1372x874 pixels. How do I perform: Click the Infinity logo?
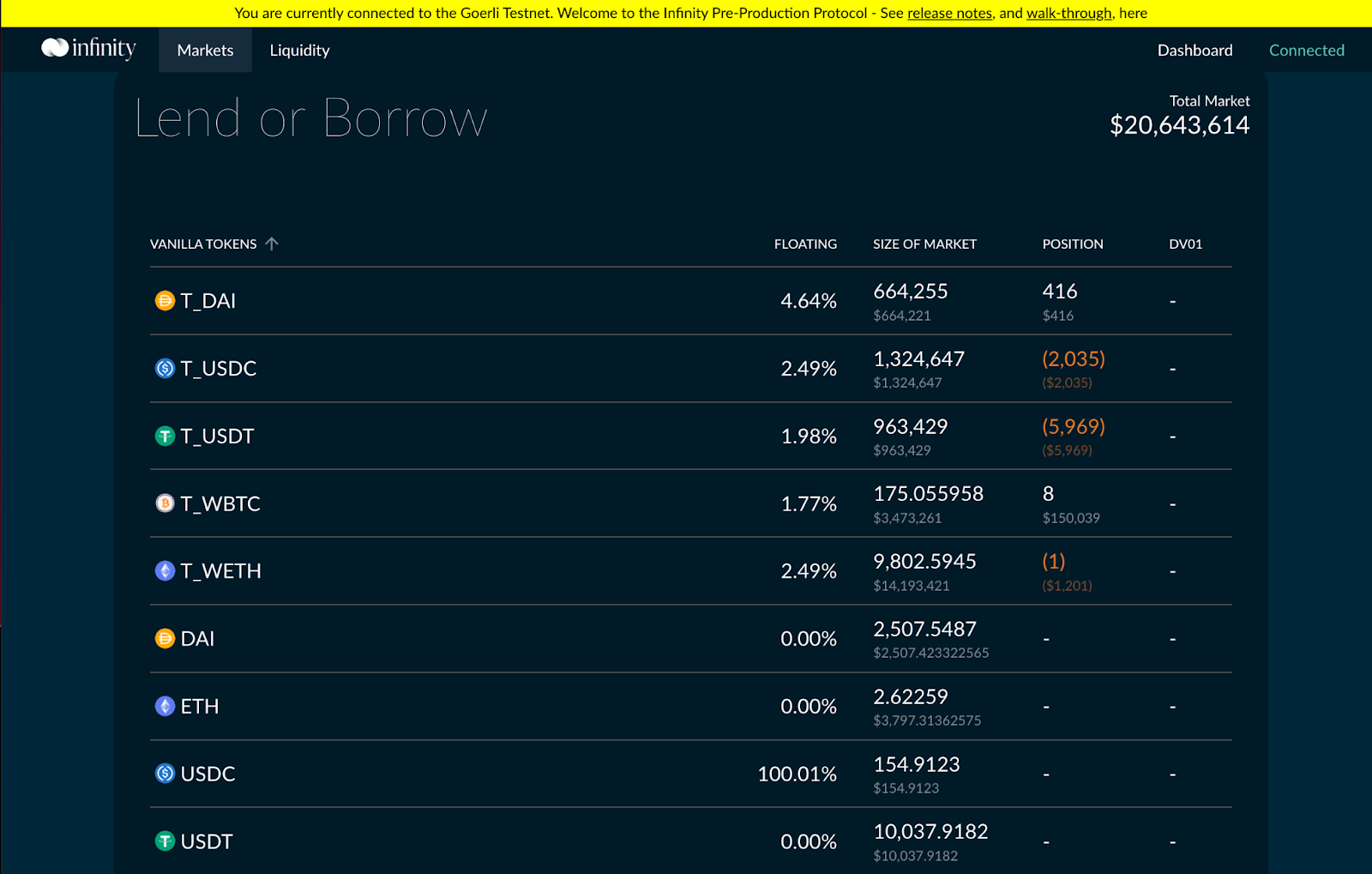coord(88,48)
